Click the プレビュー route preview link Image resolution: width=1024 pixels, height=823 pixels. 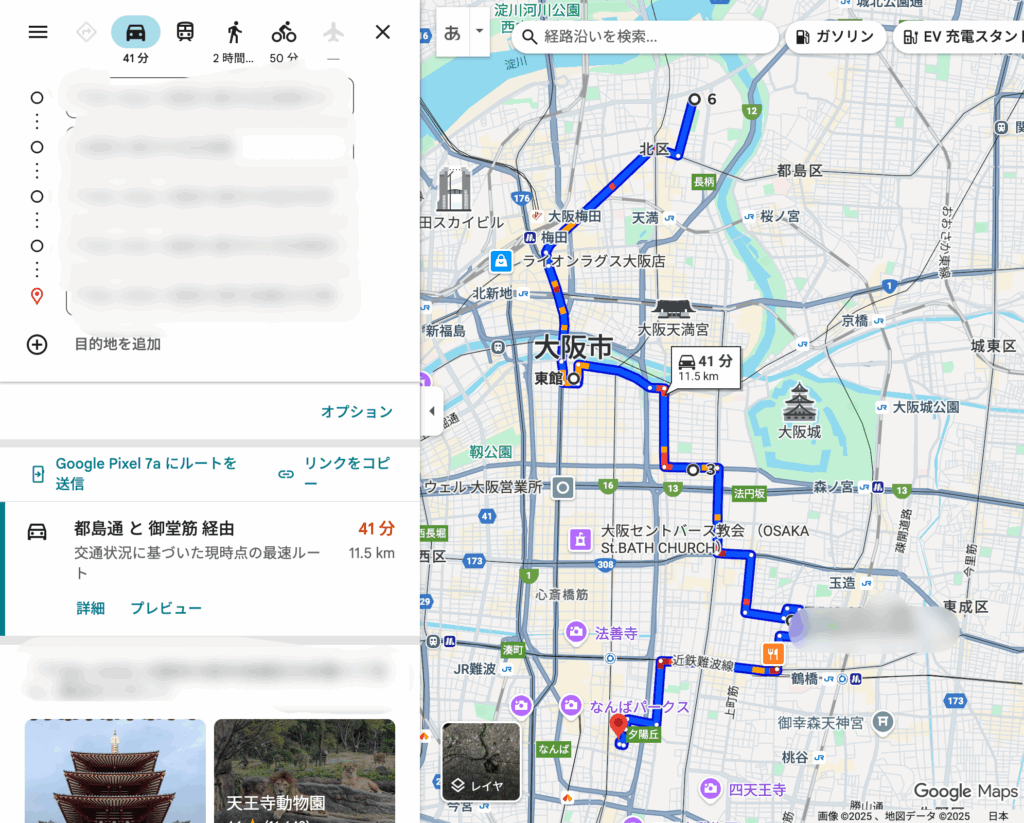[166, 608]
